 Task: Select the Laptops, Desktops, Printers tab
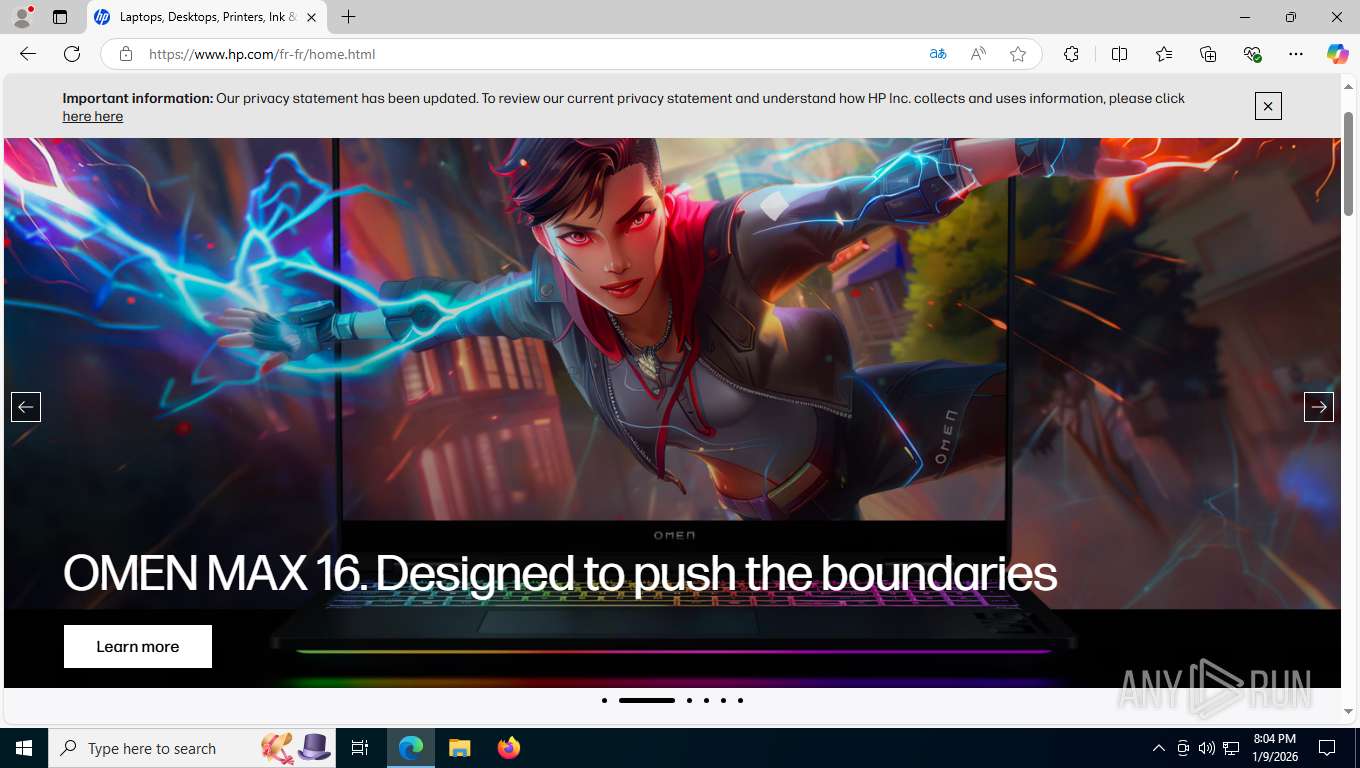(207, 17)
